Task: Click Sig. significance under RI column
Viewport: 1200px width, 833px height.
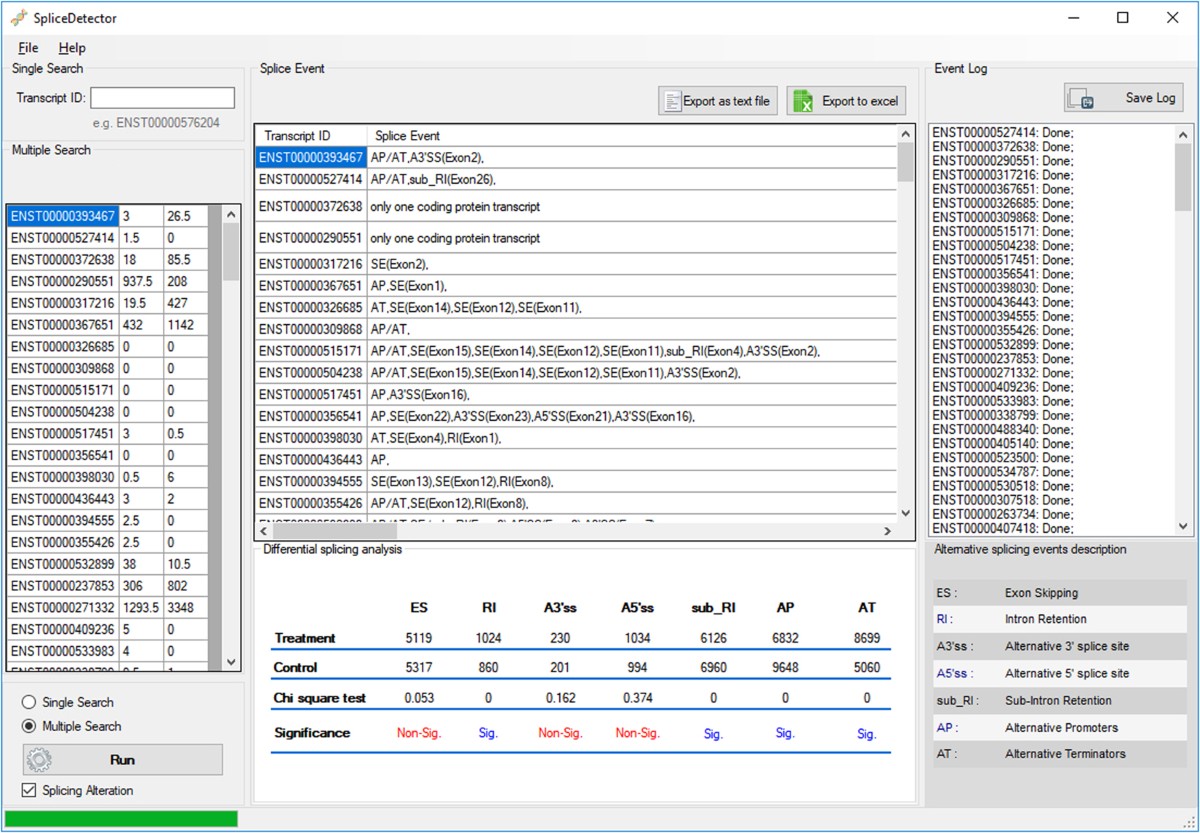Action: pyautogui.click(x=488, y=733)
